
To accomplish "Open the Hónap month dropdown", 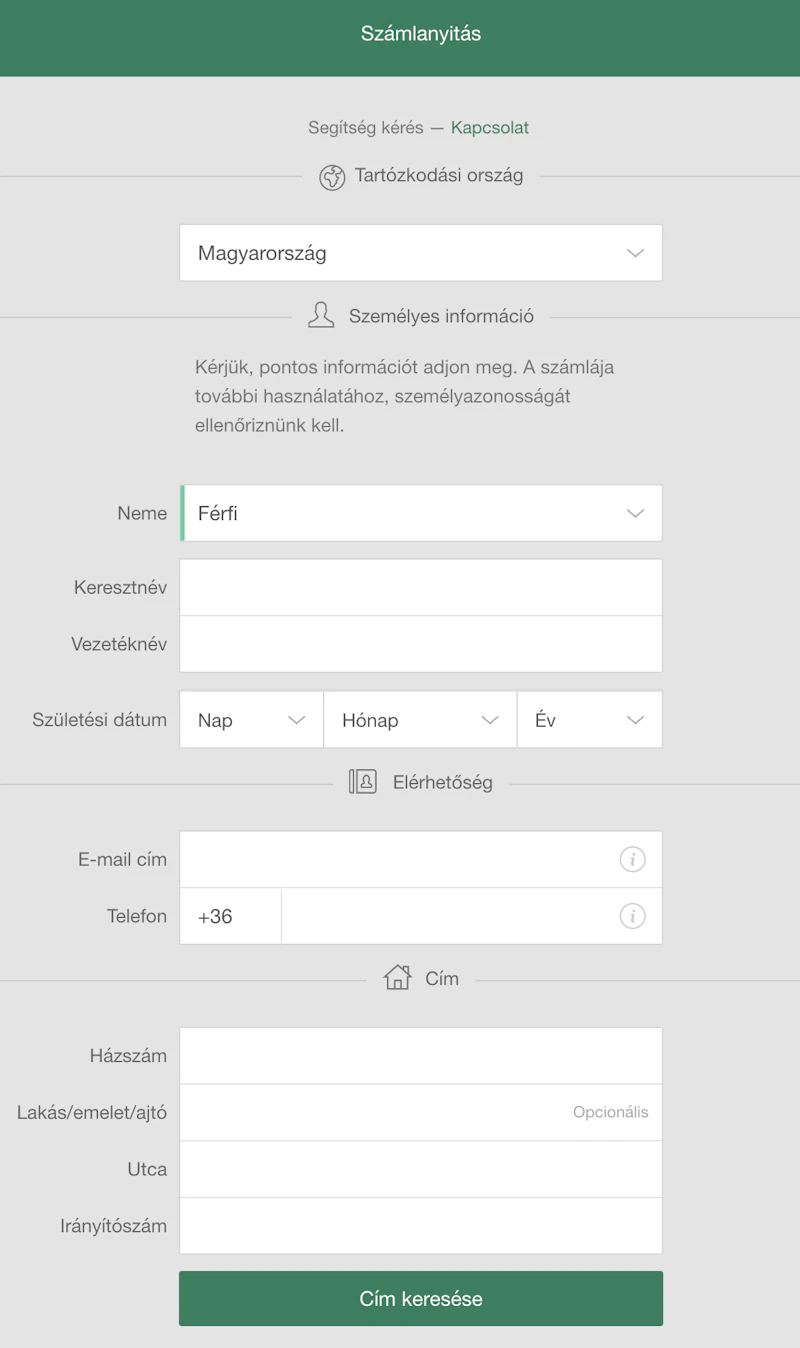I will [x=420, y=720].
